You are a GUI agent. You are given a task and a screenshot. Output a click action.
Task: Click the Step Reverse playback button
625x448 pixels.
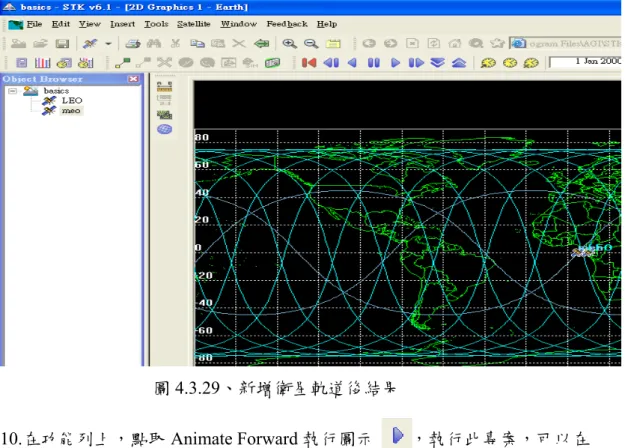[x=331, y=63]
